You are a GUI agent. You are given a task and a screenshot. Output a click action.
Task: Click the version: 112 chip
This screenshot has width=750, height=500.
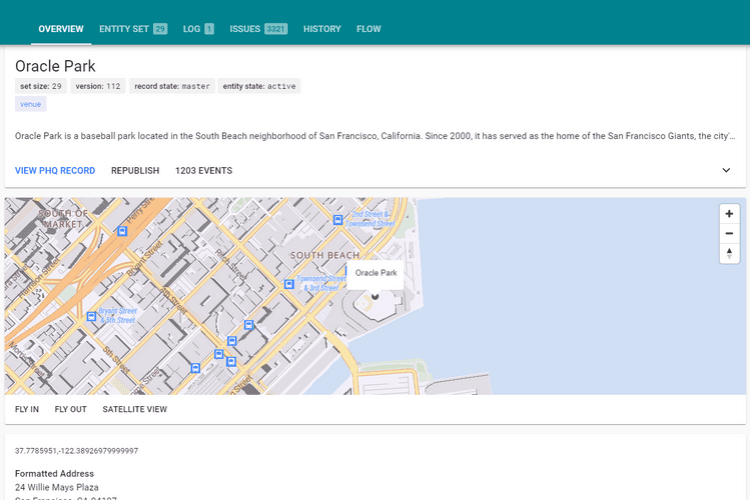point(98,86)
